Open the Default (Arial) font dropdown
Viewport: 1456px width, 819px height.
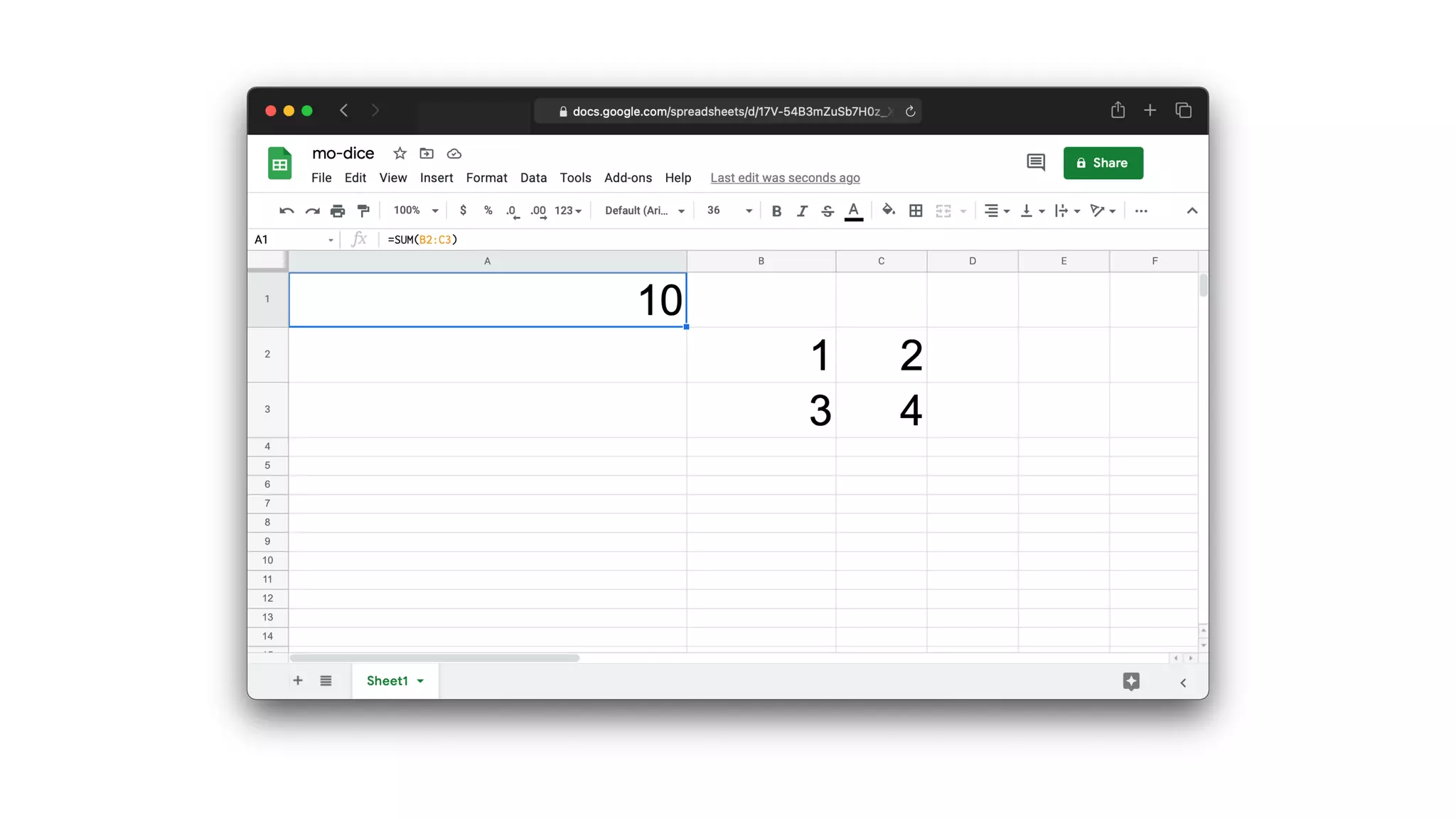tap(644, 210)
